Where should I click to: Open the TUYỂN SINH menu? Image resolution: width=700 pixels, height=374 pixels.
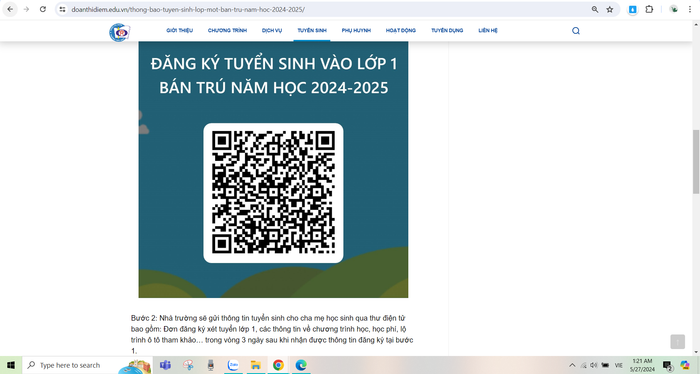tap(312, 30)
